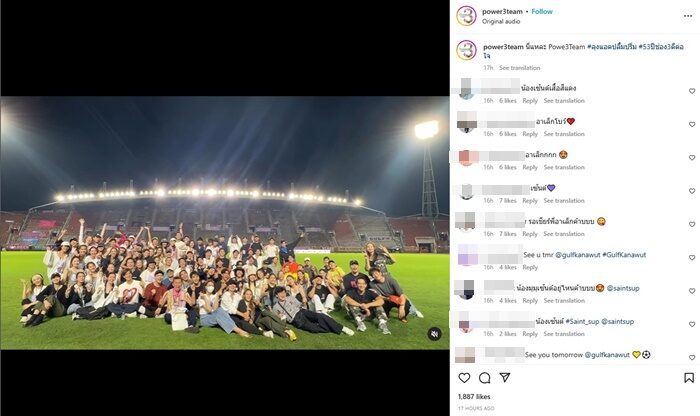700x416 pixels.
Task: View the 1,887 likes list
Action: pyautogui.click(x=474, y=396)
